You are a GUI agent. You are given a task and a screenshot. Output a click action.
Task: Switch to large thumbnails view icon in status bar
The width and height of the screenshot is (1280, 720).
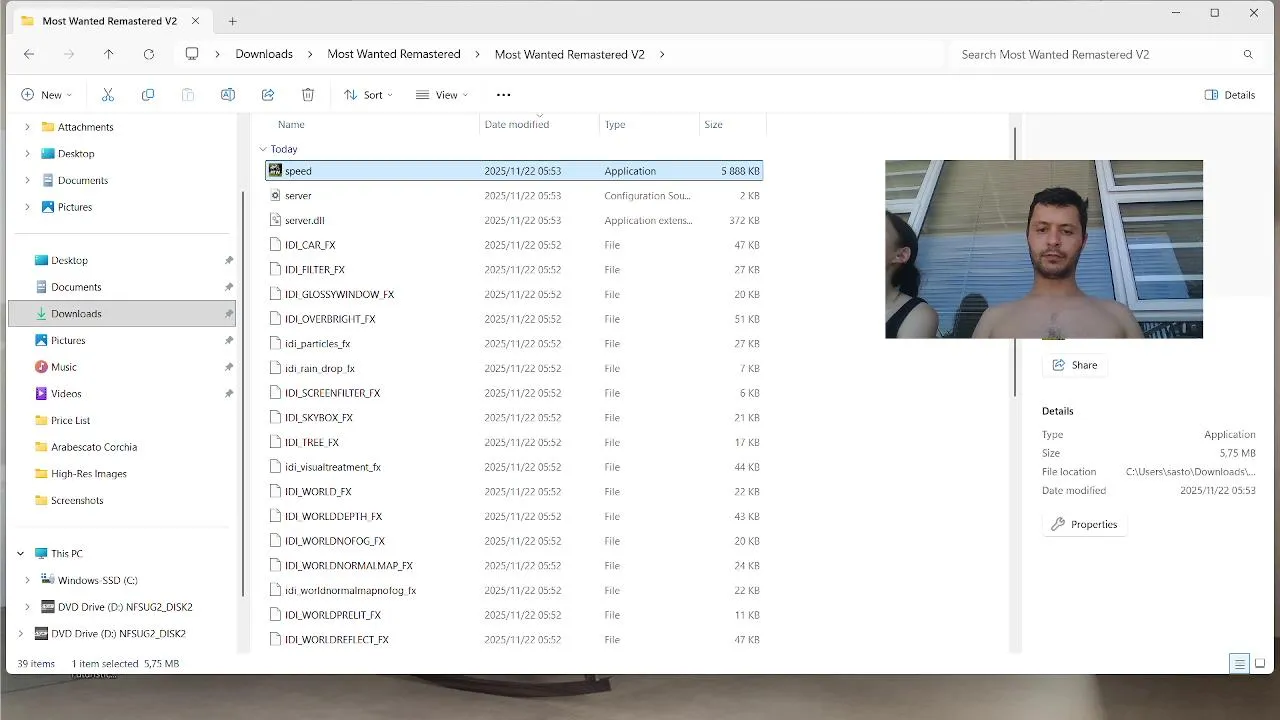tap(1260, 664)
